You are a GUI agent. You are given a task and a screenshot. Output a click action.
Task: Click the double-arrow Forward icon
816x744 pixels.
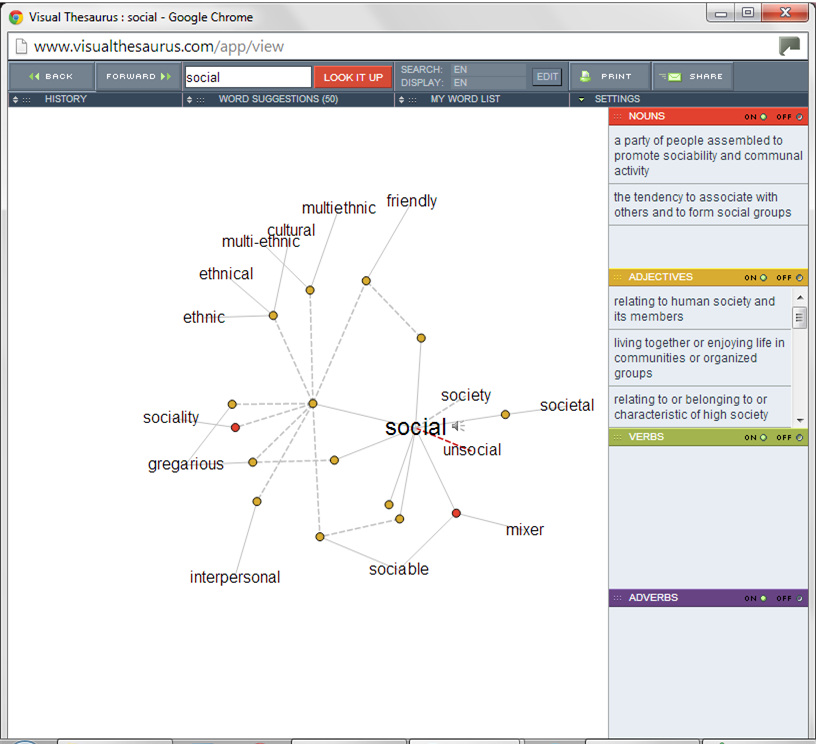pos(165,76)
